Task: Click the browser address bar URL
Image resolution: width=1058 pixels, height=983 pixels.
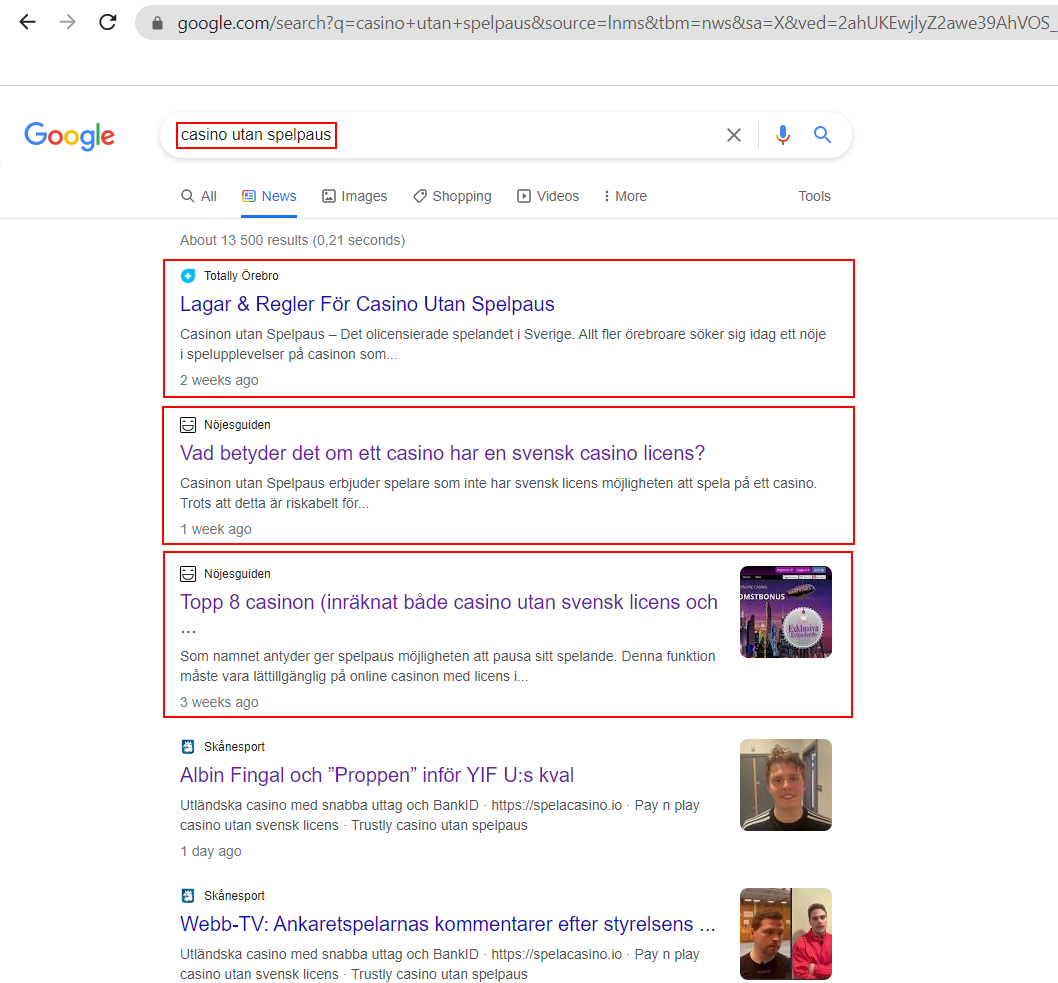Action: coord(600,22)
